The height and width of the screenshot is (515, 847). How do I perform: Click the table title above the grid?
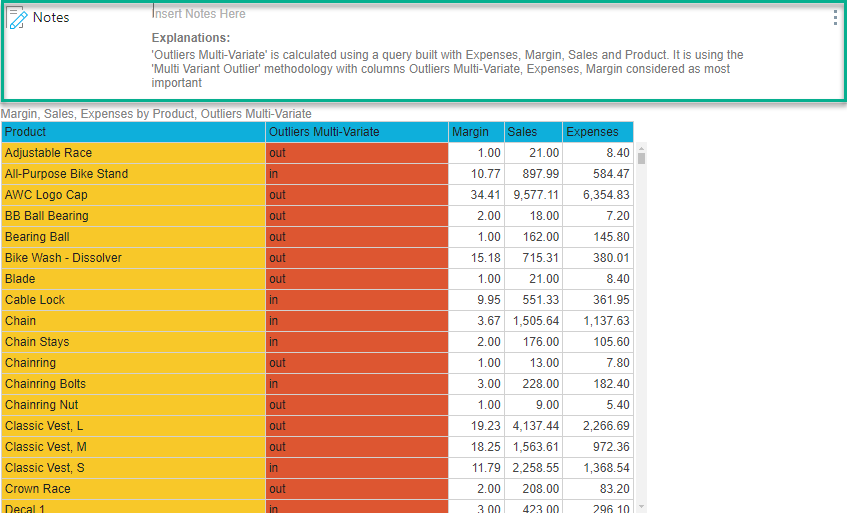click(156, 114)
